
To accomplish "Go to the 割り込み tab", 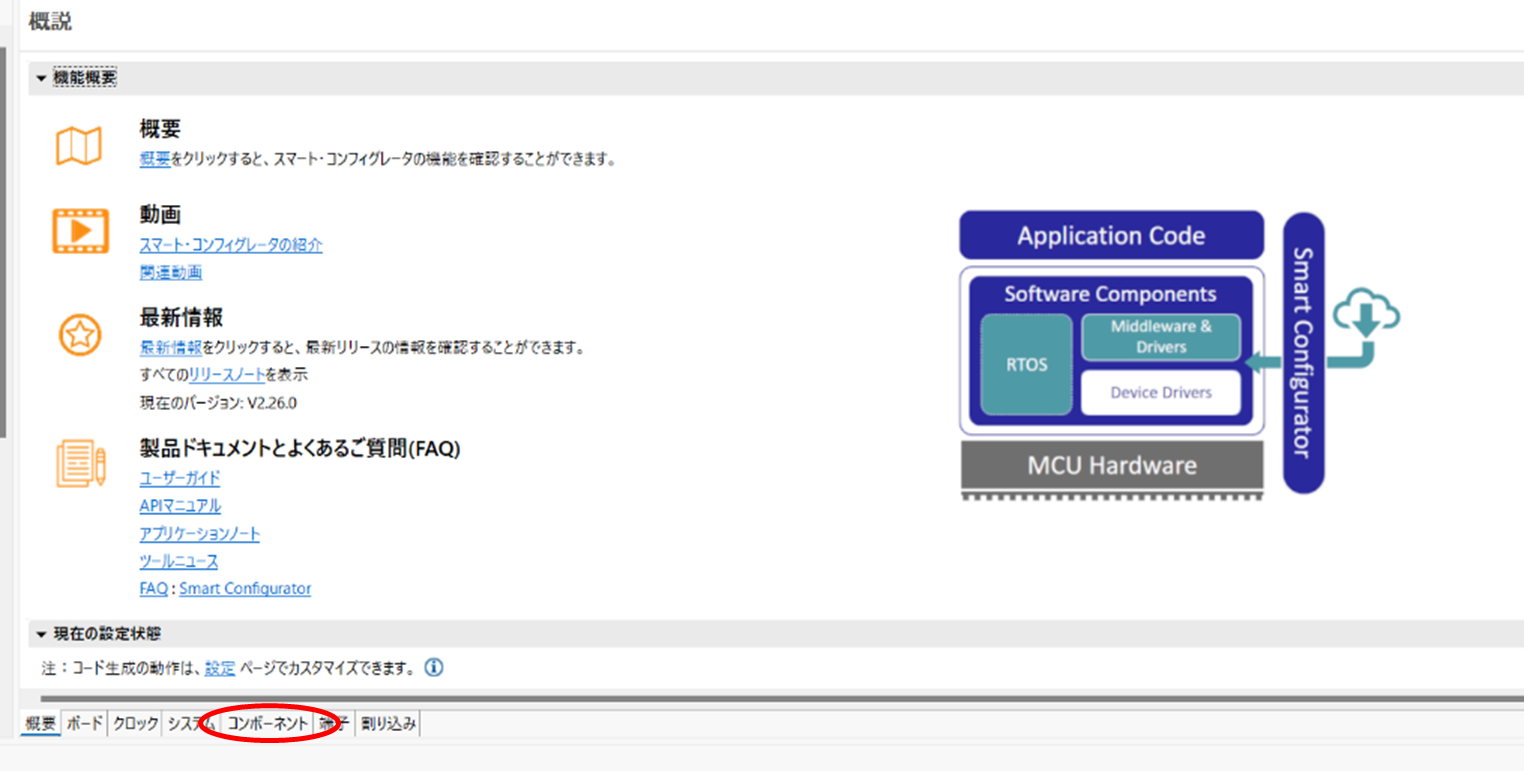I will [x=388, y=724].
